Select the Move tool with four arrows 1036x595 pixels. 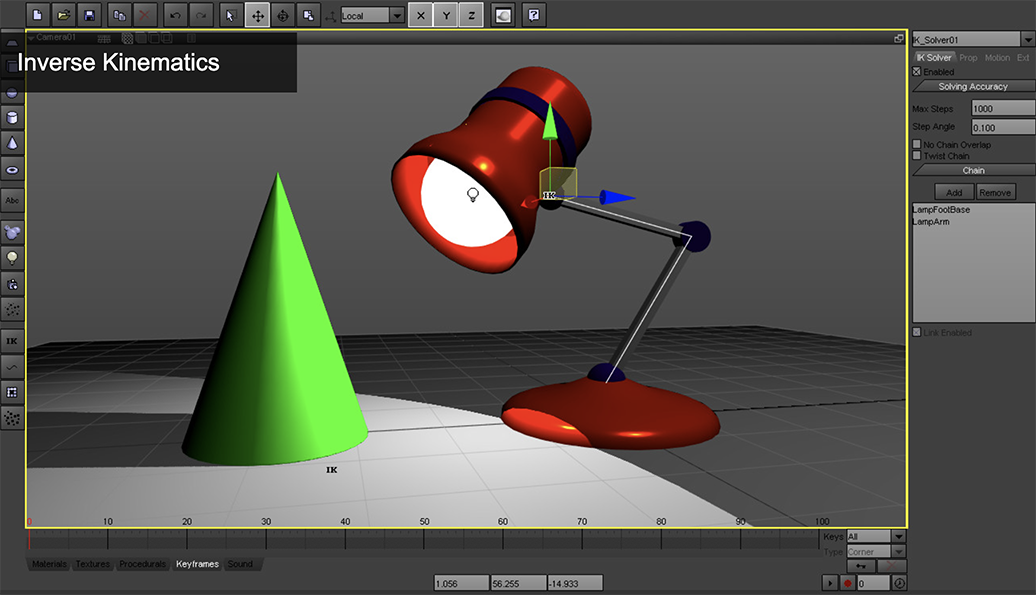click(257, 15)
